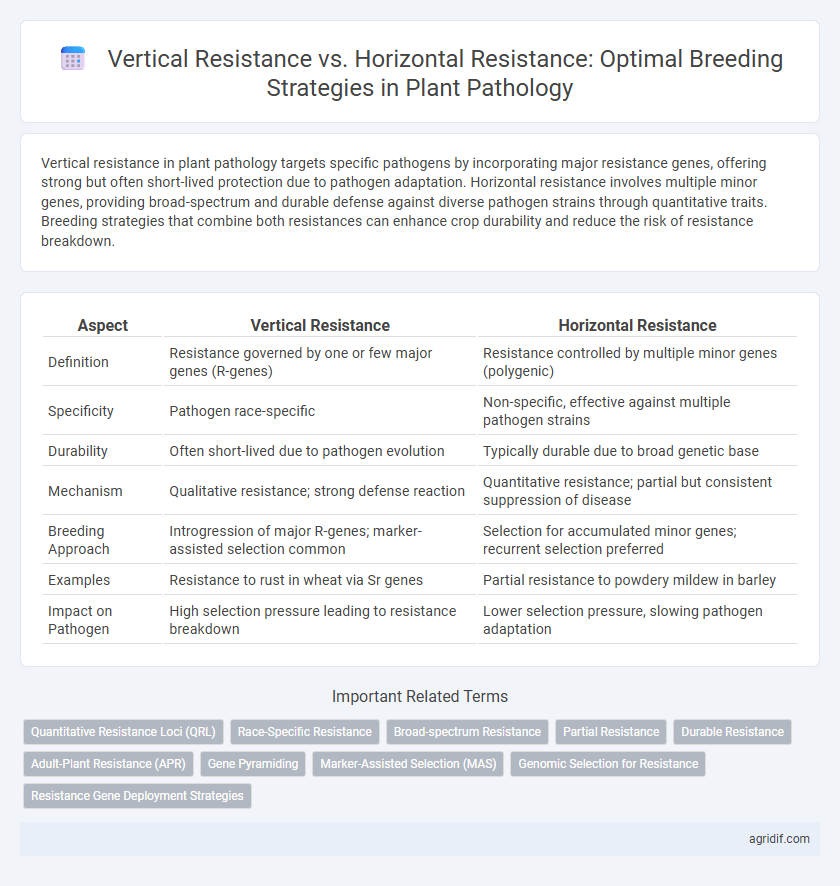Click 'Partial resistance to powdery mildew in barley' cell
The height and width of the screenshot is (886, 840).
click(637, 580)
